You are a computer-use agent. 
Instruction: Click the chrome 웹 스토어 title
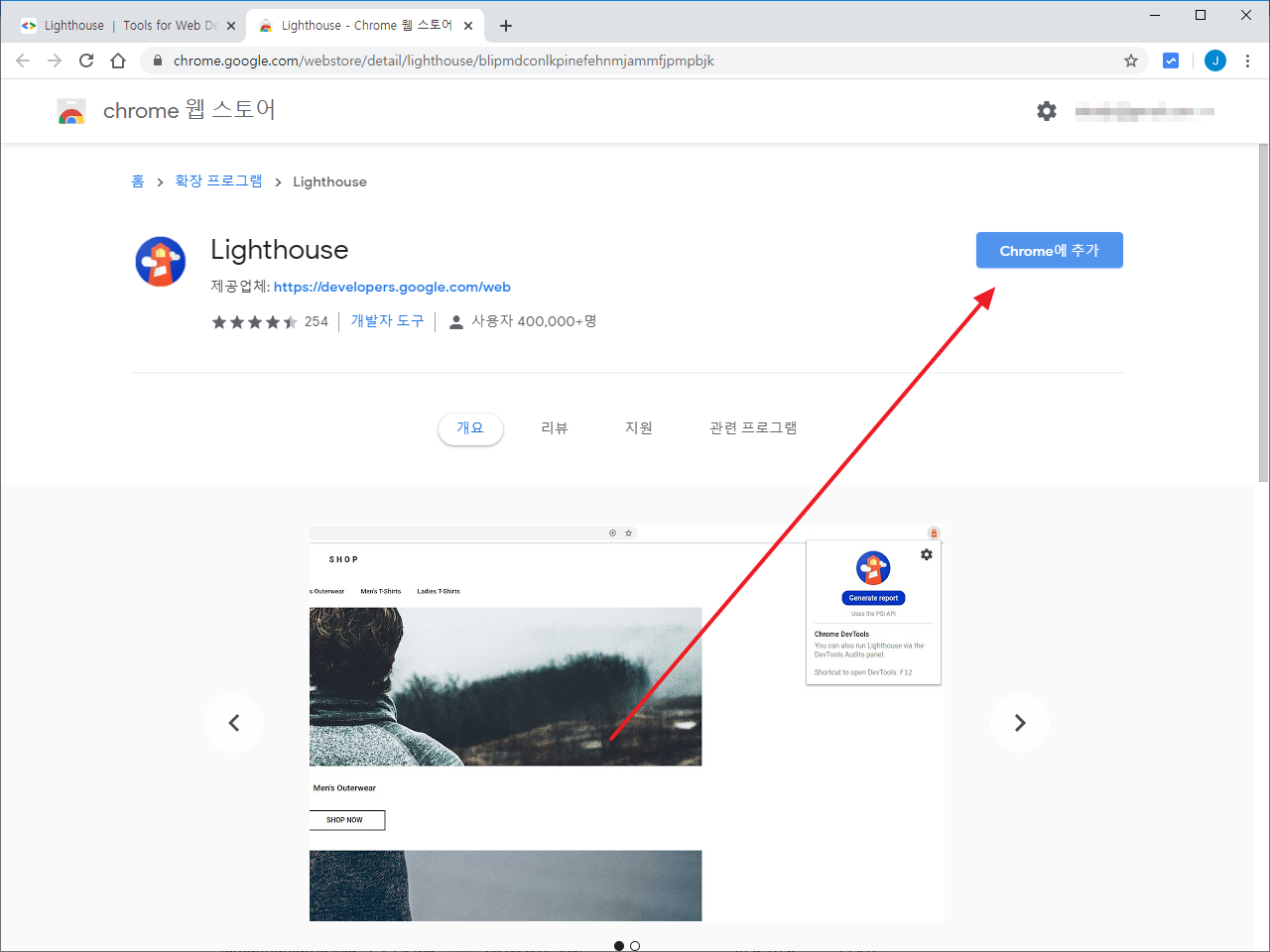[190, 110]
